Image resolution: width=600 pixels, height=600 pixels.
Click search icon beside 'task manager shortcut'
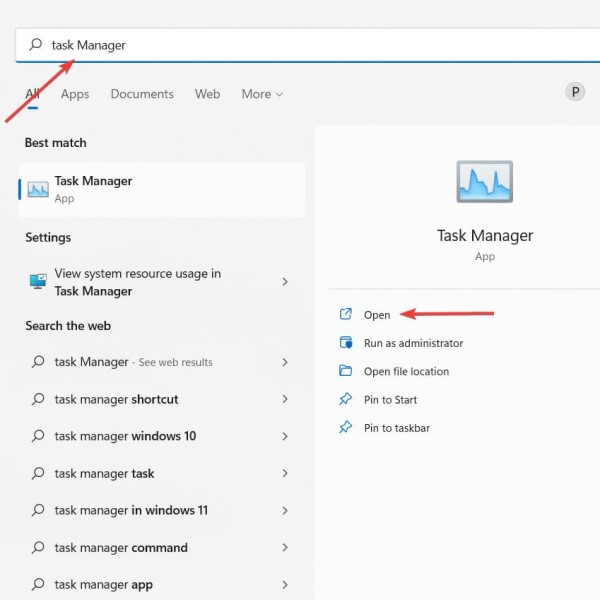click(x=38, y=399)
